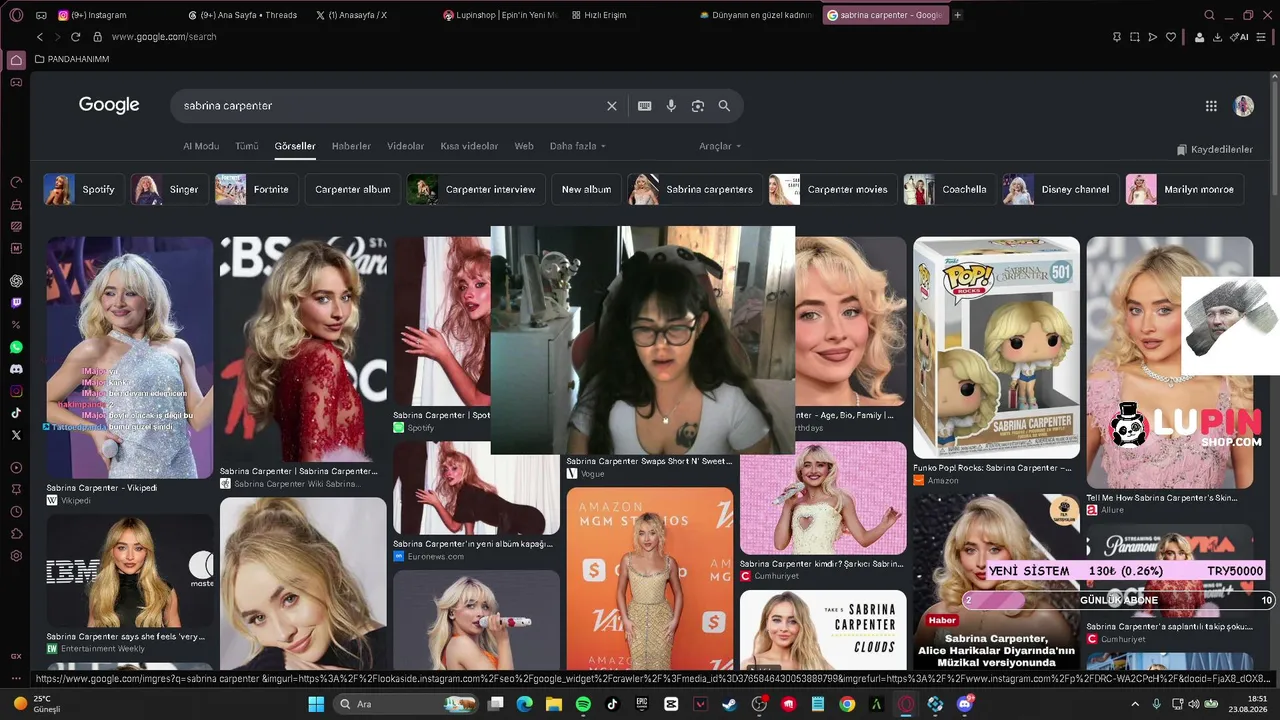The width and height of the screenshot is (1280, 720).
Task: Switch to the AI Modu tab
Action: 201,146
